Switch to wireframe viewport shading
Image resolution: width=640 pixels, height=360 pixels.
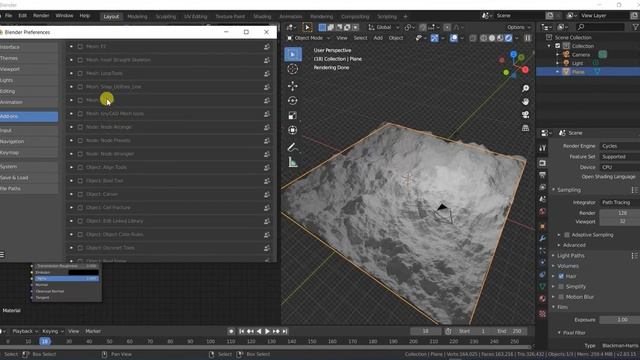click(x=484, y=38)
